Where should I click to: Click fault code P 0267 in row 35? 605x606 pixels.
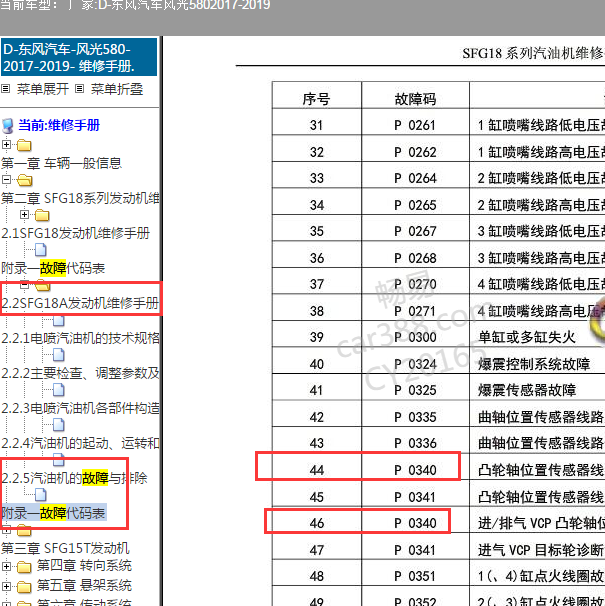[415, 231]
